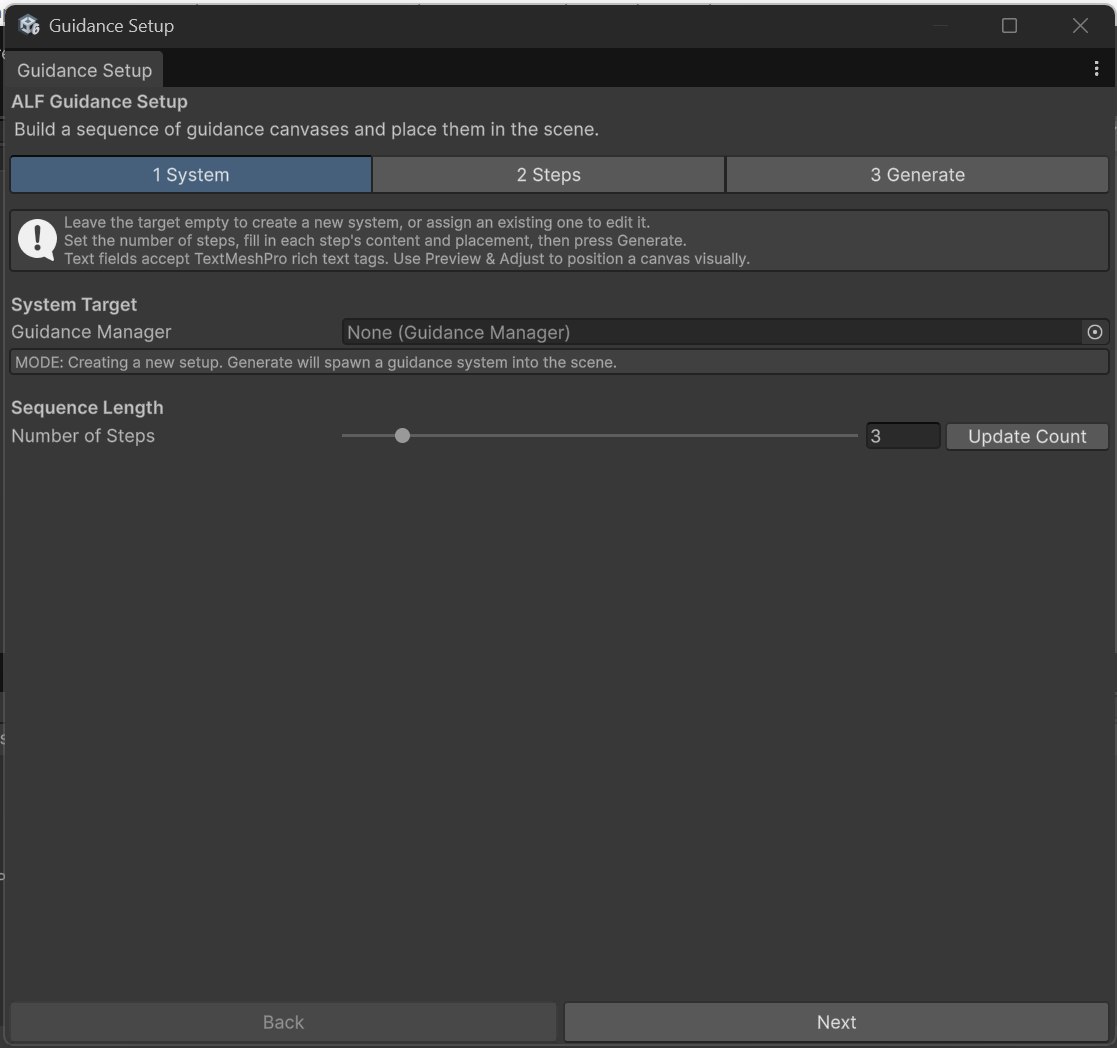Close the Guidance Setup window
The height and width of the screenshot is (1048, 1117).
(1080, 26)
